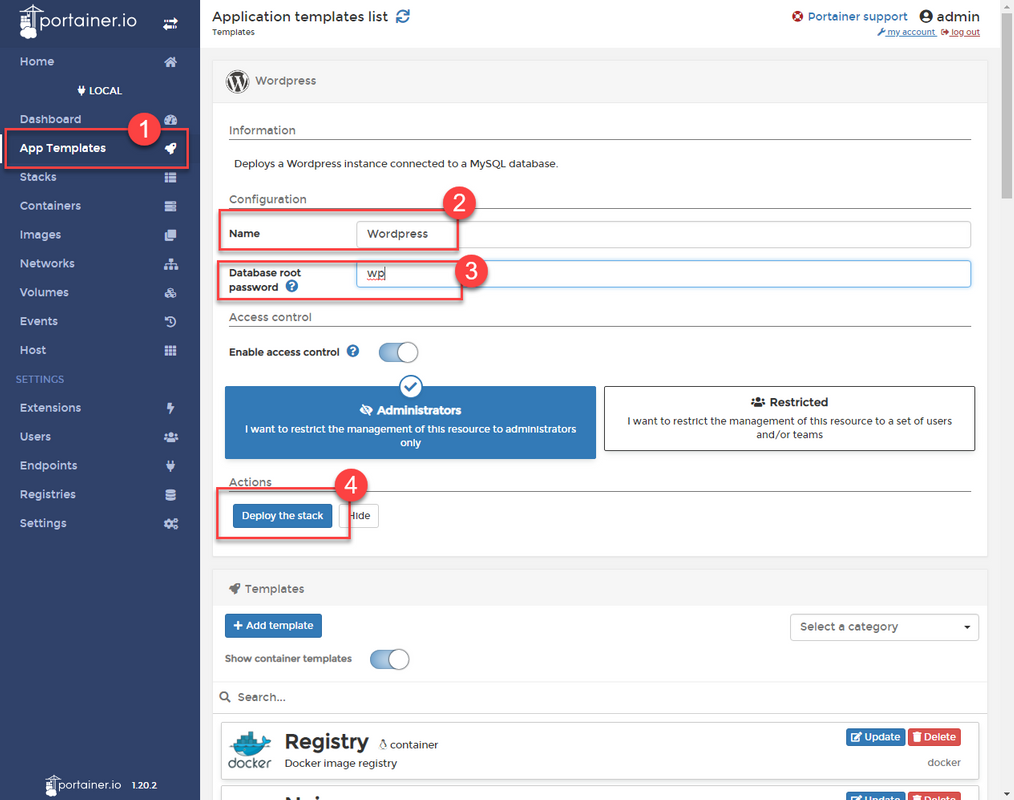Click the Stacks list icon

click(x=170, y=177)
